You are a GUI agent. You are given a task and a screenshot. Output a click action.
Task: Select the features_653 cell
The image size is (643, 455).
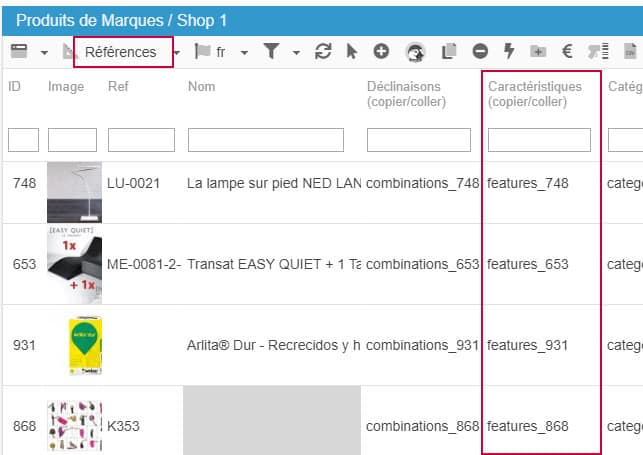coord(528,264)
